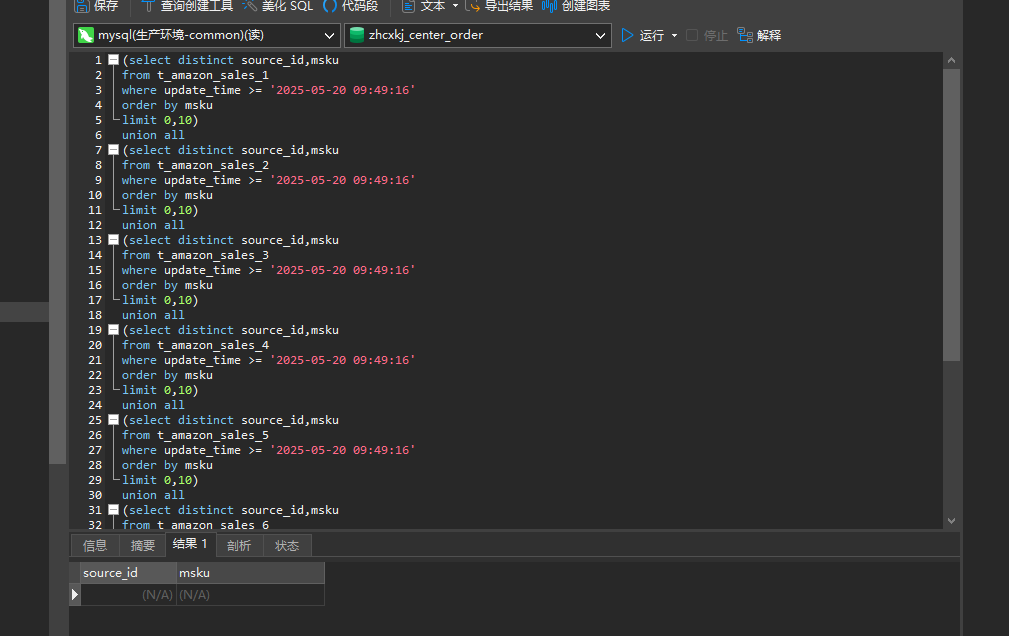Screen dimensions: 1009x636
Task: Collapse the select block at line 1
Action: [113, 60]
